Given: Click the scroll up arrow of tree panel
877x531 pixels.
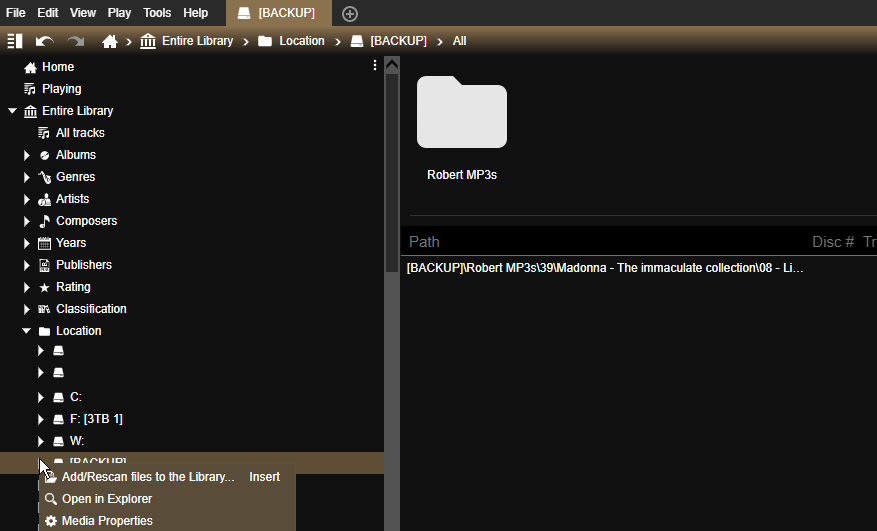Looking at the screenshot, I should (x=392, y=65).
